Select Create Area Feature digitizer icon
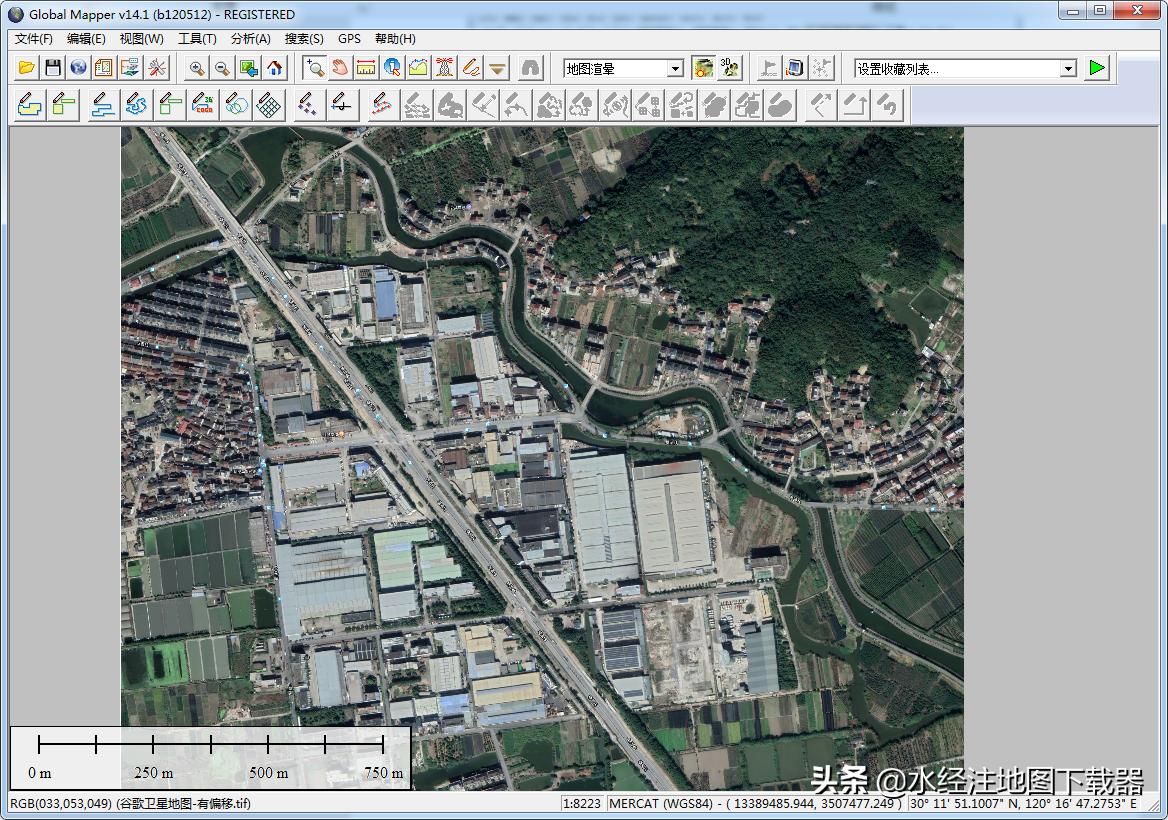 coord(30,105)
